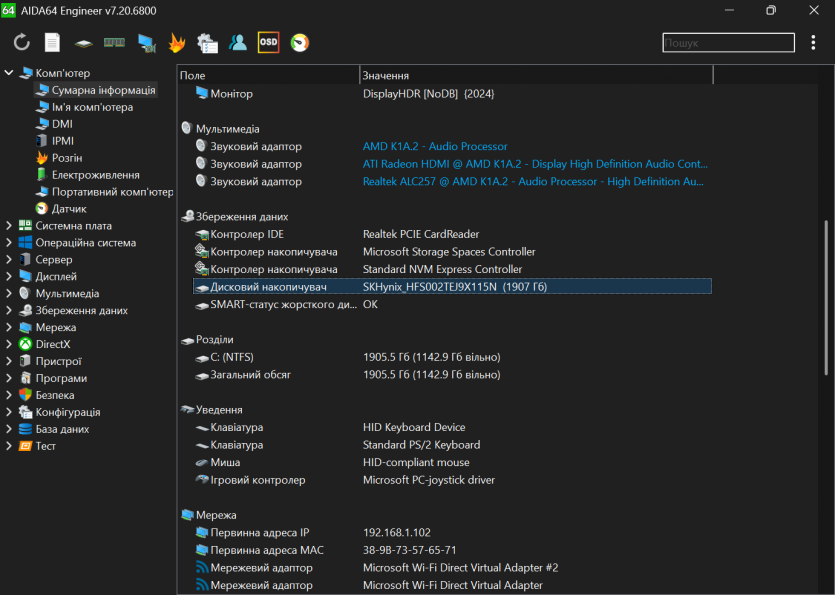Open the Report document icon

point(52,43)
